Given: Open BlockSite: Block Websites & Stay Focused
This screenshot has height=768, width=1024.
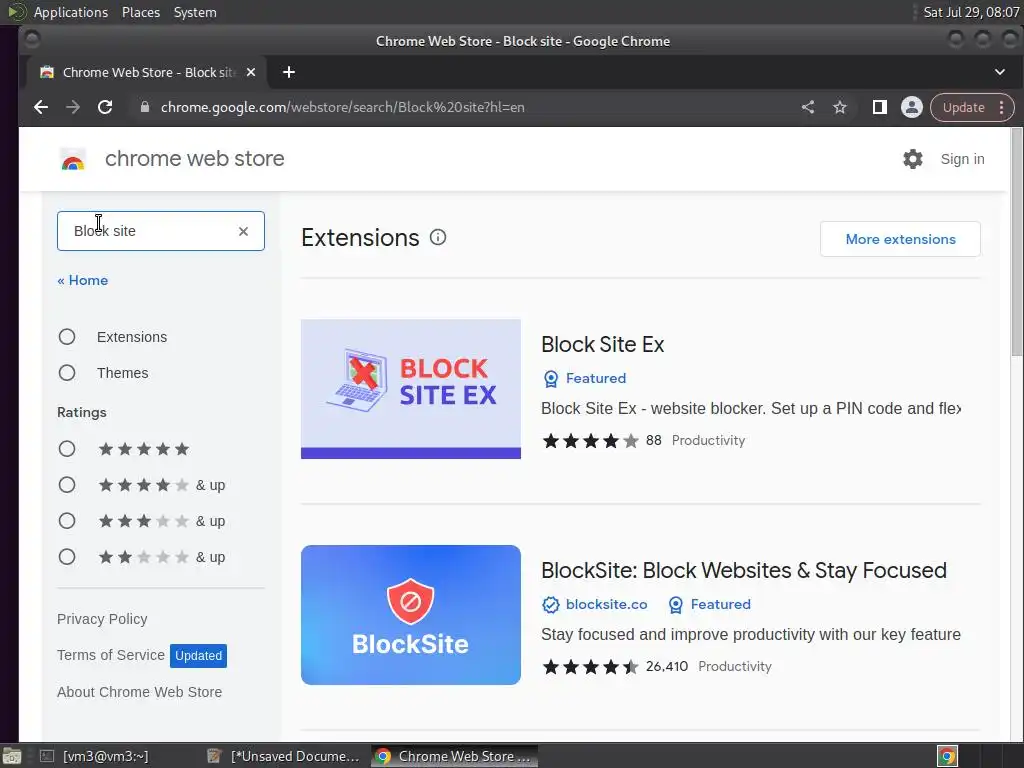Looking at the screenshot, I should click(743, 570).
